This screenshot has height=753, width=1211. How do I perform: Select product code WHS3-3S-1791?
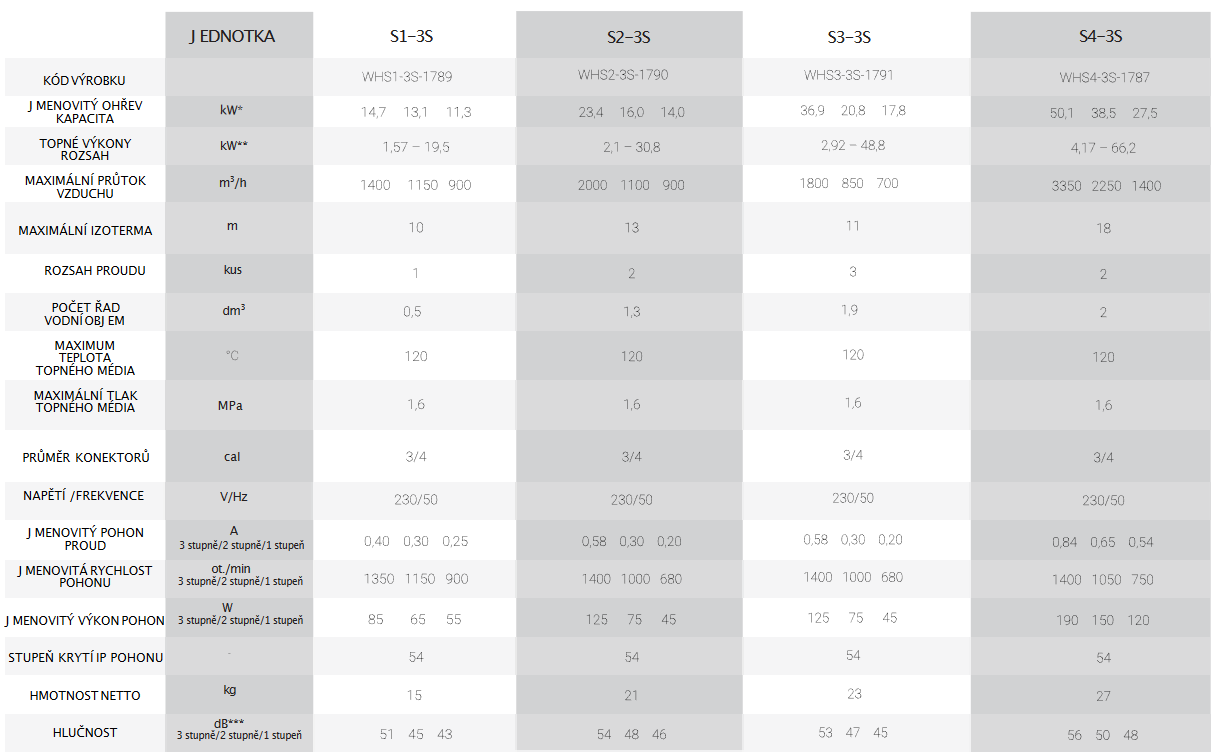(849, 75)
